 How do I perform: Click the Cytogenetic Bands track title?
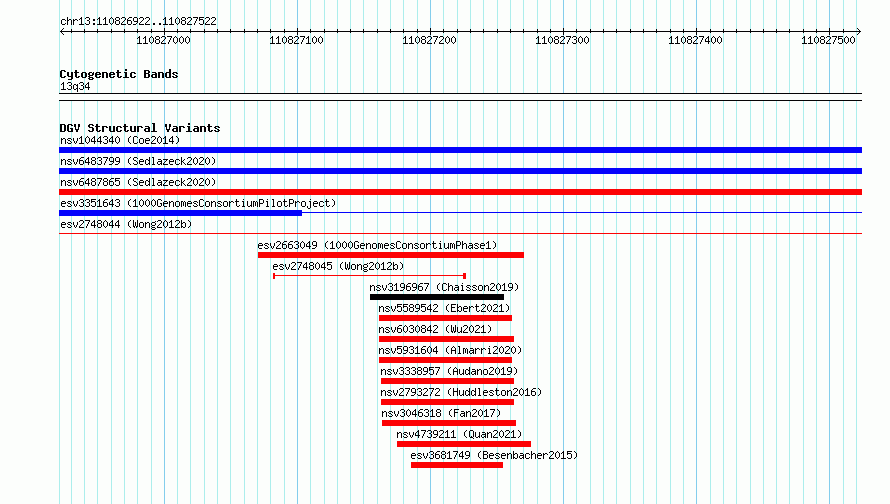point(119,74)
